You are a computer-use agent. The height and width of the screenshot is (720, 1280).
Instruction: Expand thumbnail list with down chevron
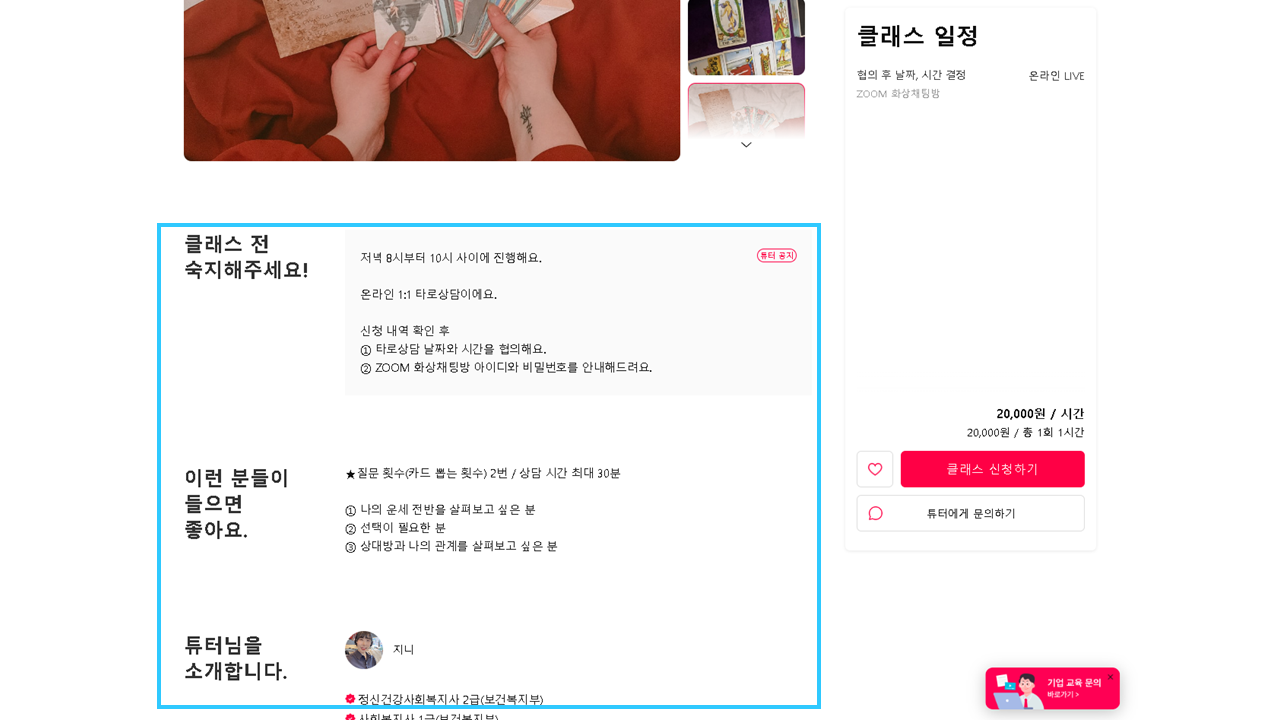tap(746, 145)
